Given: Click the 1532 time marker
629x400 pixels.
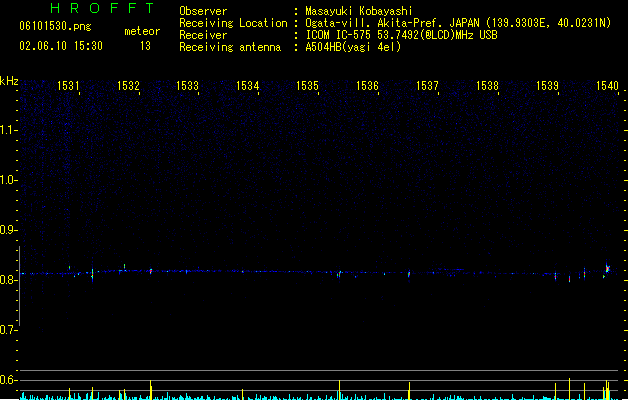Looking at the screenshot, I should [128, 86].
